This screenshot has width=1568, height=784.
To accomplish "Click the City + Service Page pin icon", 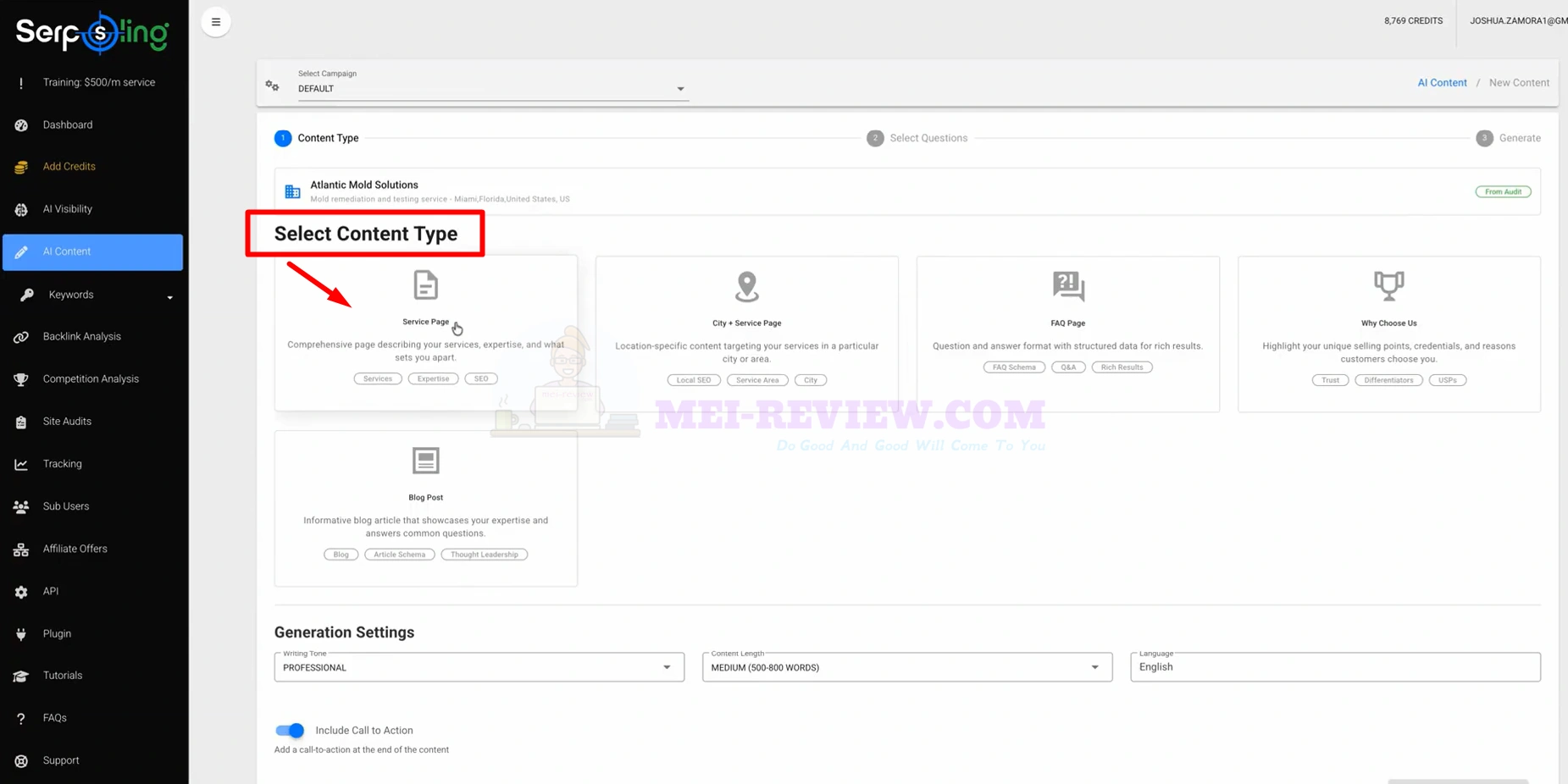I will click(746, 286).
